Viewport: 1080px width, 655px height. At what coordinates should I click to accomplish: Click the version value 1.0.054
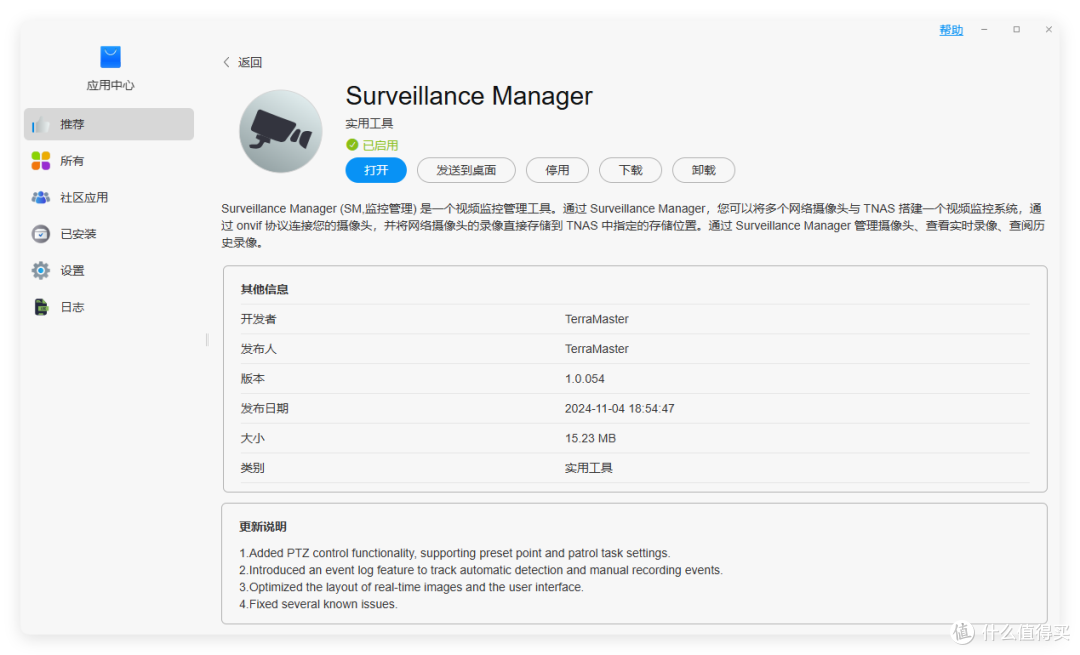click(585, 379)
